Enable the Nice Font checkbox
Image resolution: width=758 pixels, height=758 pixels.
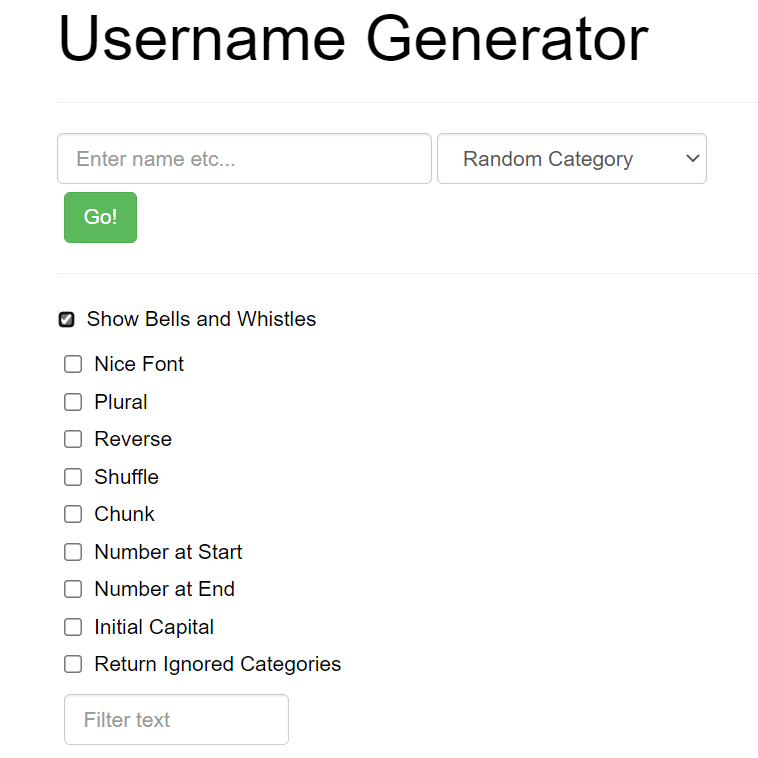(x=73, y=364)
